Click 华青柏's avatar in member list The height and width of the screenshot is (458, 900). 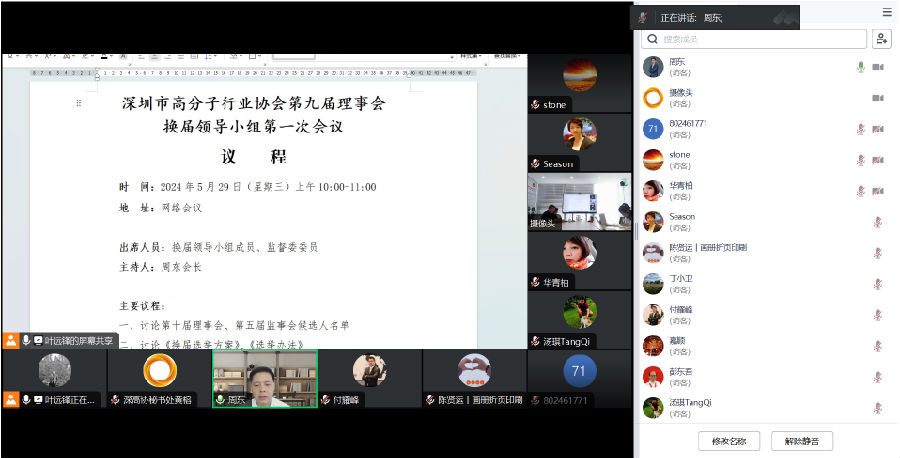pyautogui.click(x=653, y=191)
